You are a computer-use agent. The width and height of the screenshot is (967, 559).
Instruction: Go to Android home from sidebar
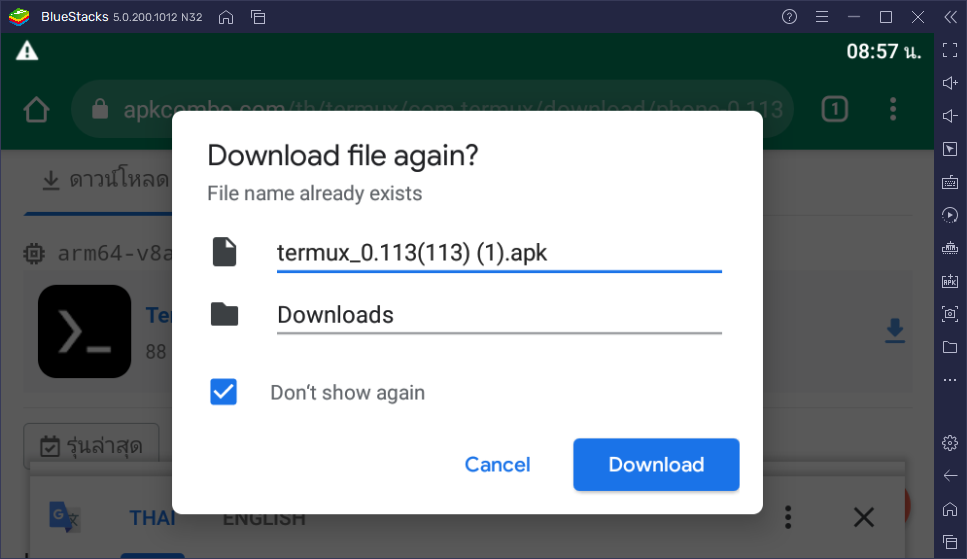click(950, 509)
